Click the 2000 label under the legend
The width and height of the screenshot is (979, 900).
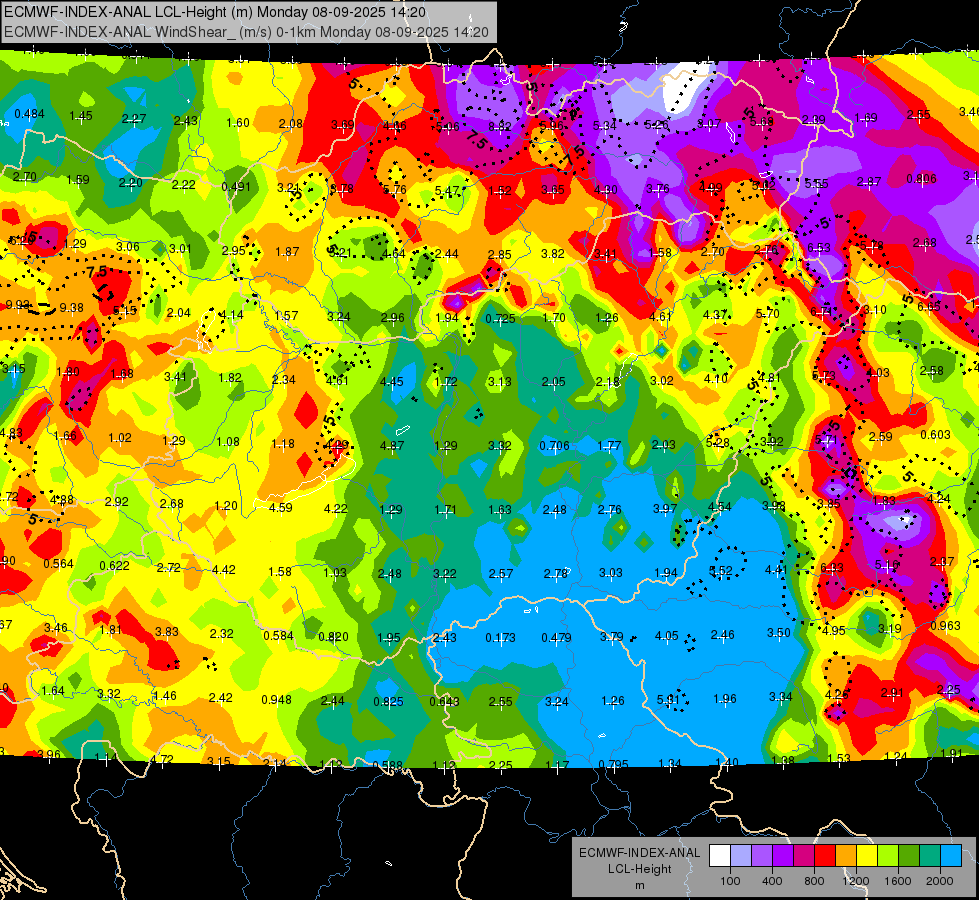click(x=939, y=881)
